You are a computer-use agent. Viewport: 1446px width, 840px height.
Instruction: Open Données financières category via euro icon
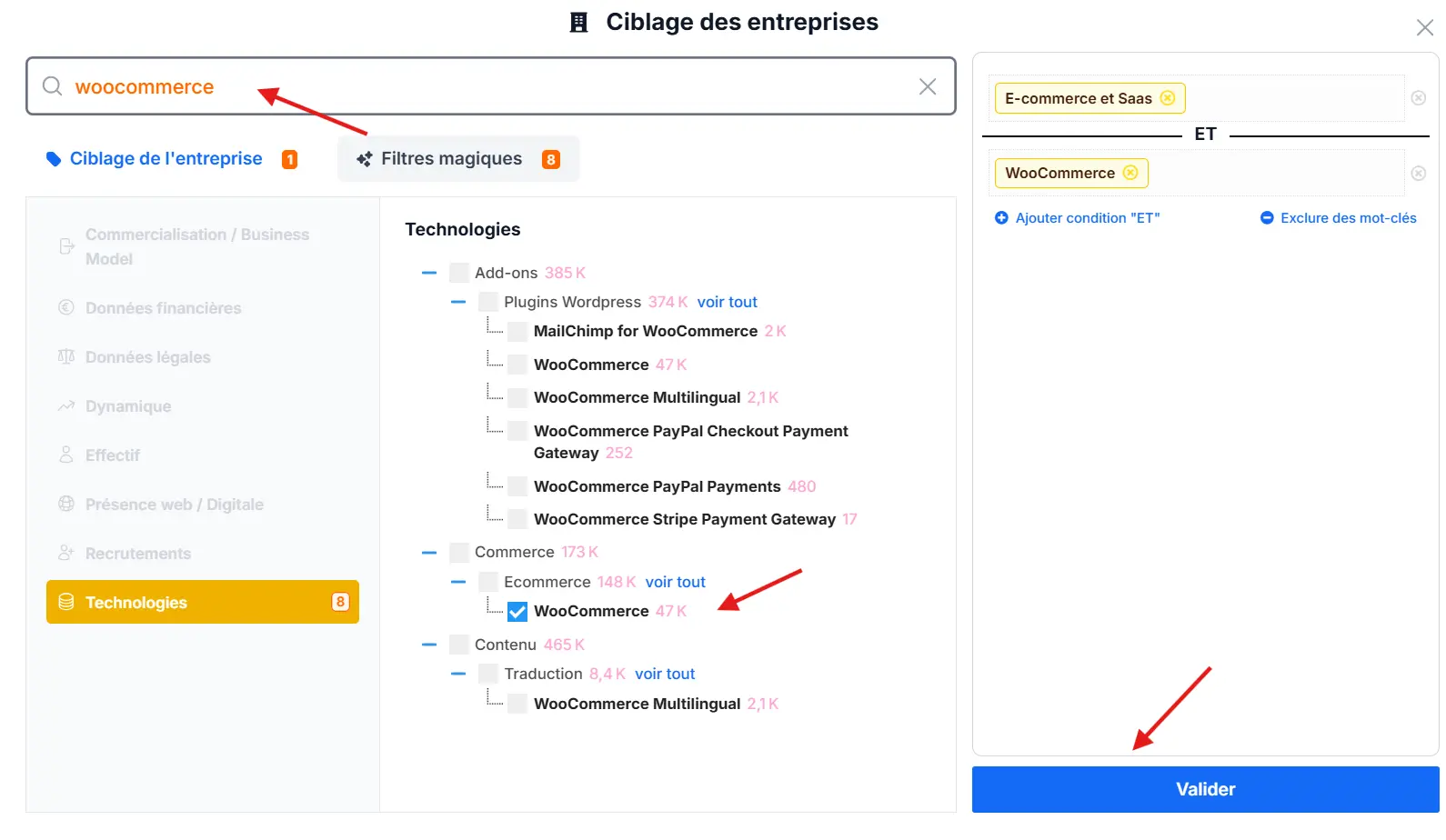coord(65,307)
